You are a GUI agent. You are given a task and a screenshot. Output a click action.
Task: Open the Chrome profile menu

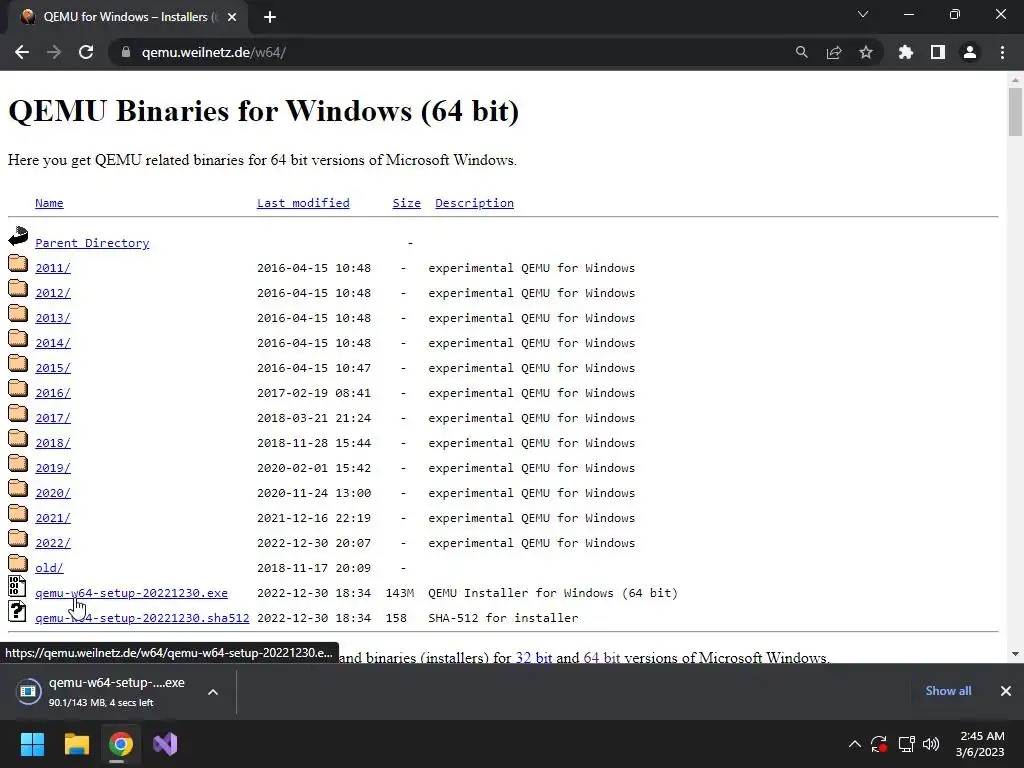click(x=970, y=52)
